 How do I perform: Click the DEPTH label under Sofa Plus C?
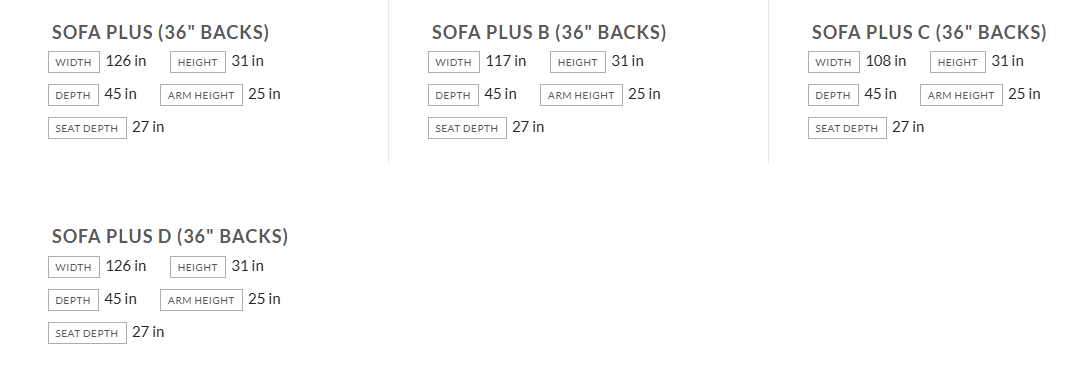coord(833,95)
